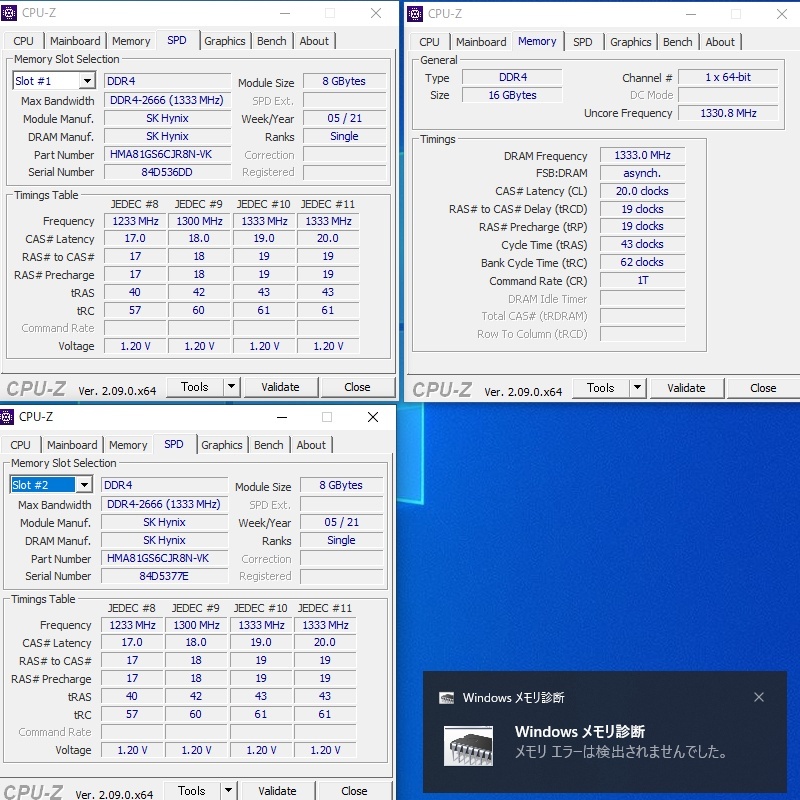
Task: Click Validate in bottom-left CPU-Z window
Action: click(x=278, y=791)
